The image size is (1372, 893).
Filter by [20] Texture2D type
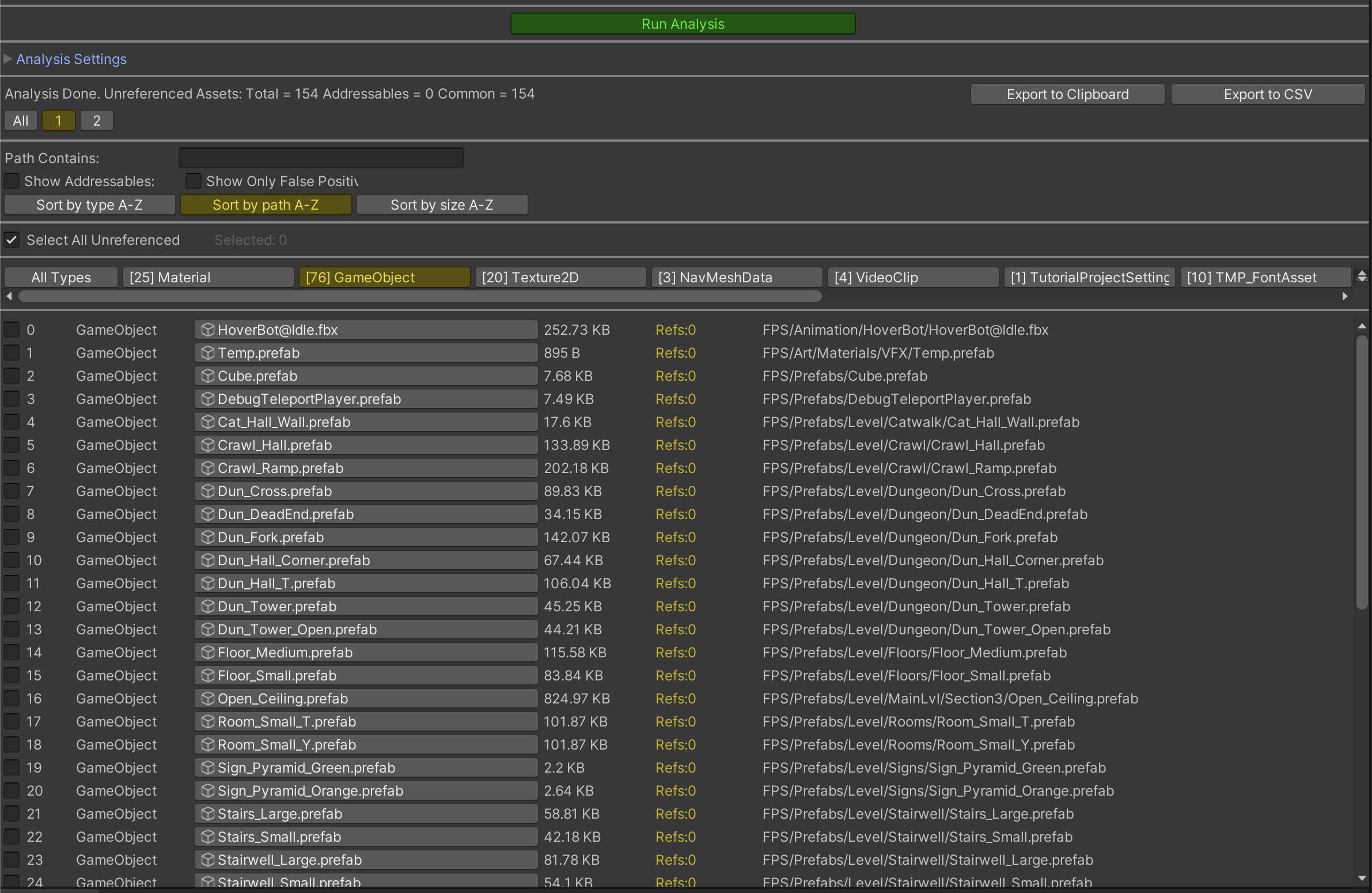tap(560, 277)
